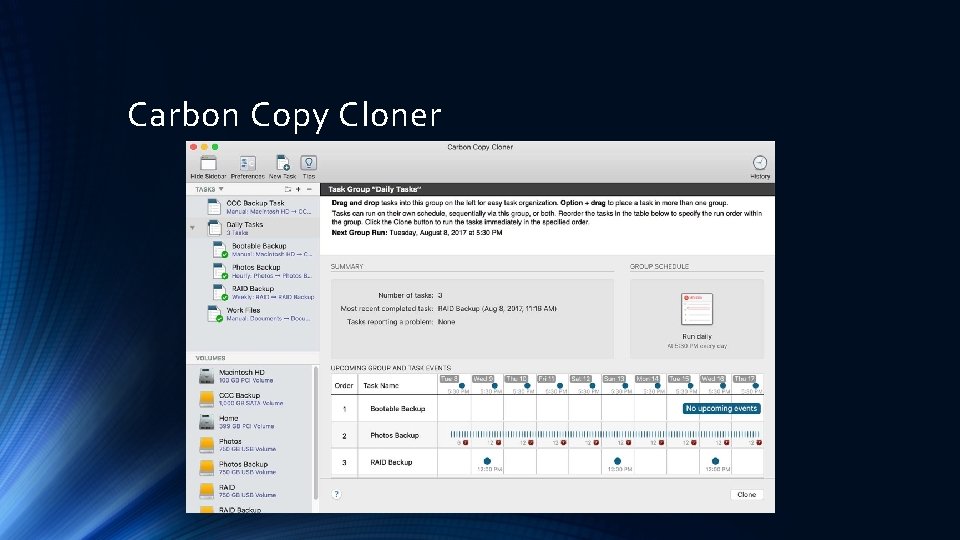Click the Order column header
Image resolution: width=960 pixels, height=540 pixels.
343,385
